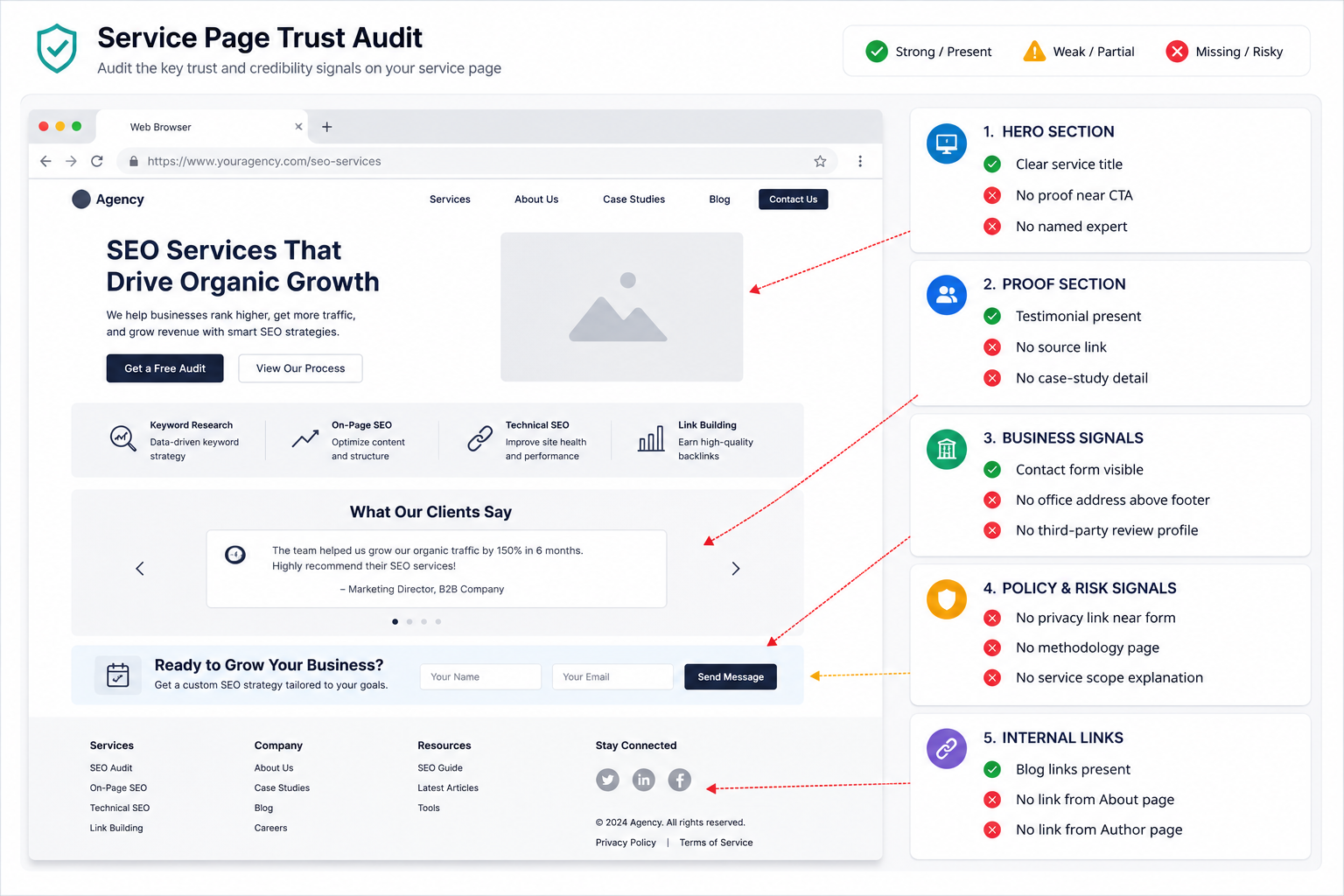
Task: Click the red X by No source link
Action: click(992, 347)
